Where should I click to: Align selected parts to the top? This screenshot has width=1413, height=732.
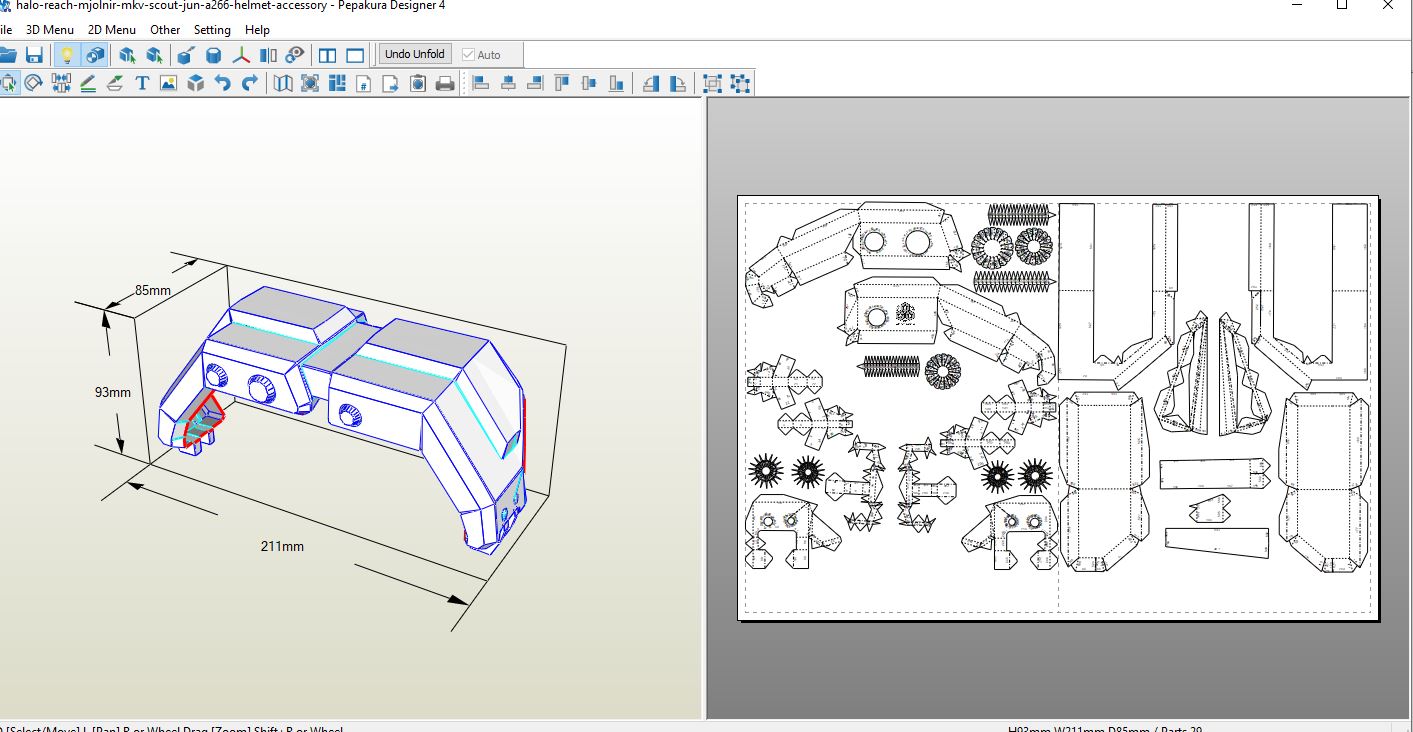562,83
